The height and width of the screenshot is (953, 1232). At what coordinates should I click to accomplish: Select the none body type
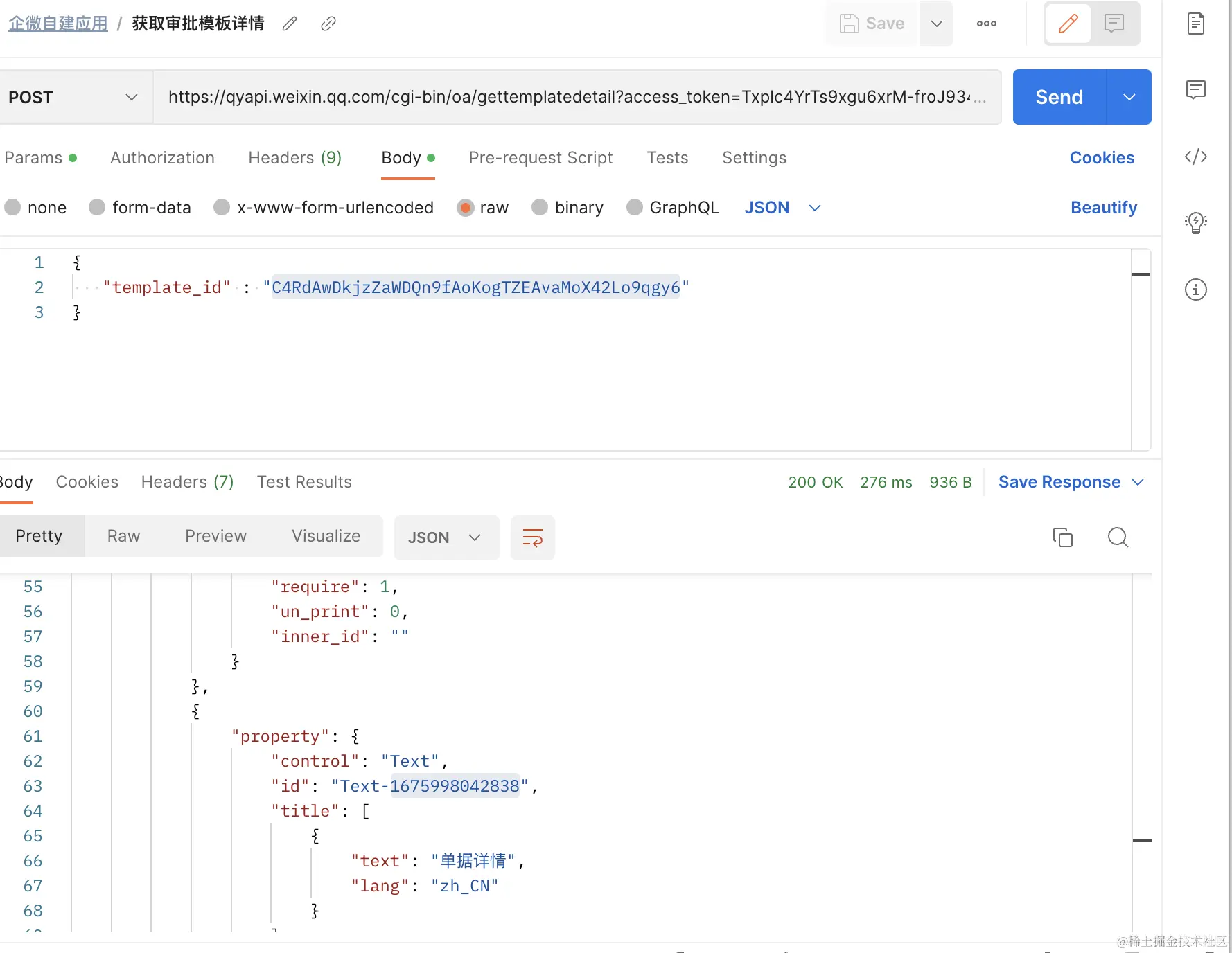[x=36, y=208]
